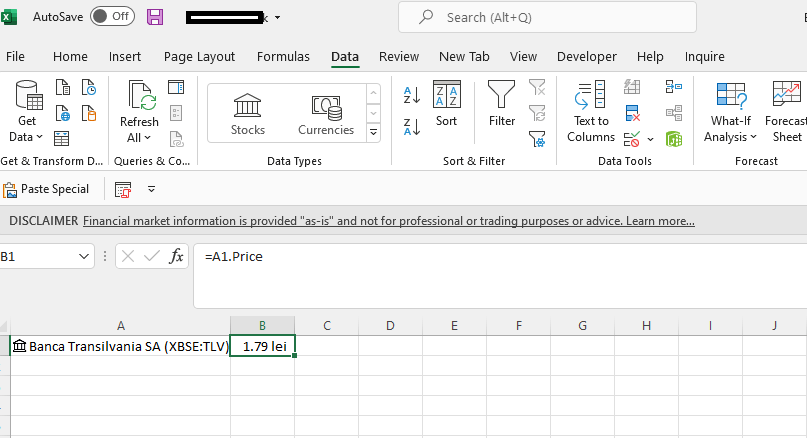Switch to the Formulas tab
This screenshot has width=807, height=438.
[x=283, y=57]
